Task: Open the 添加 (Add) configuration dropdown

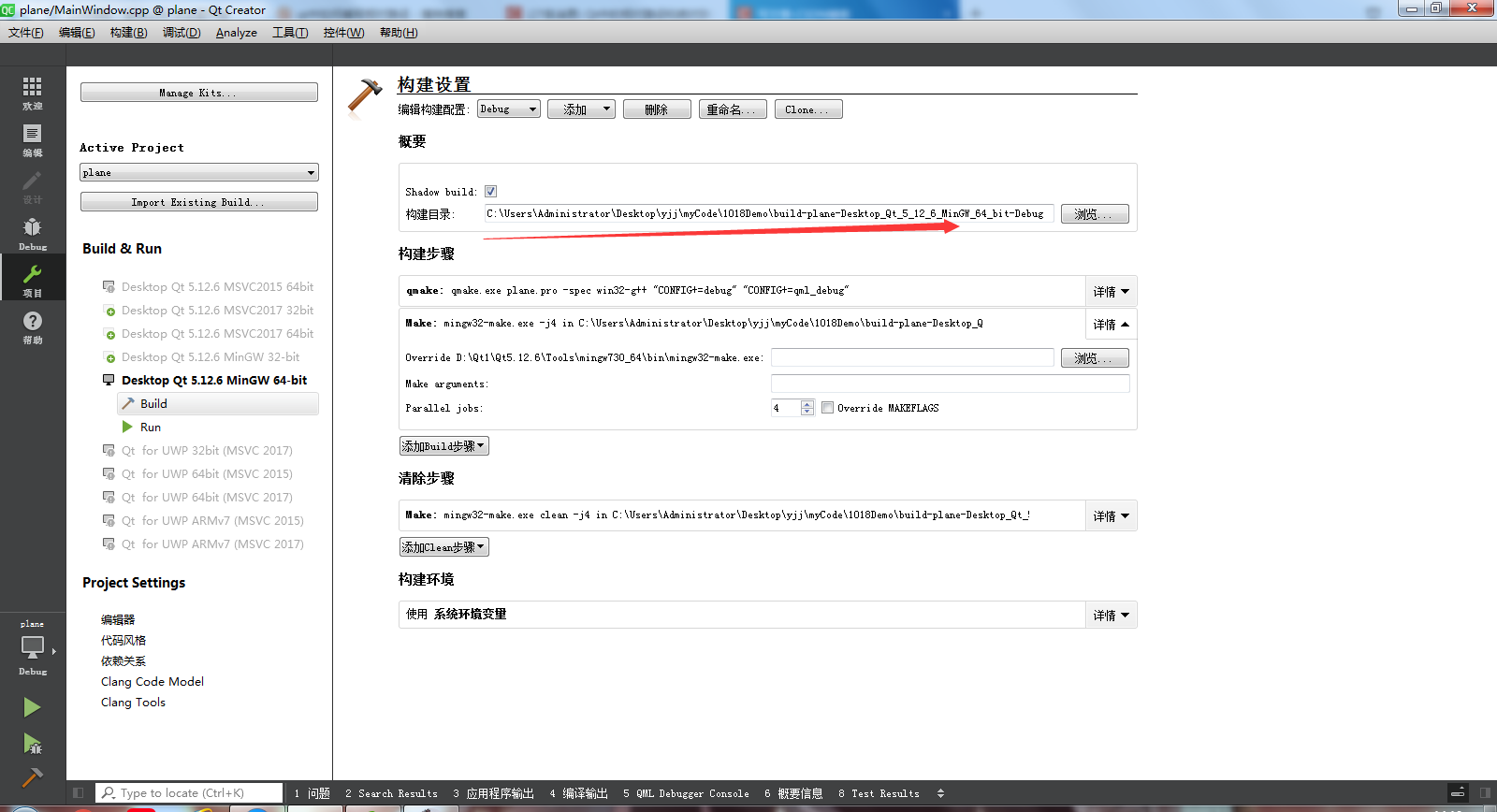Action: (x=581, y=109)
